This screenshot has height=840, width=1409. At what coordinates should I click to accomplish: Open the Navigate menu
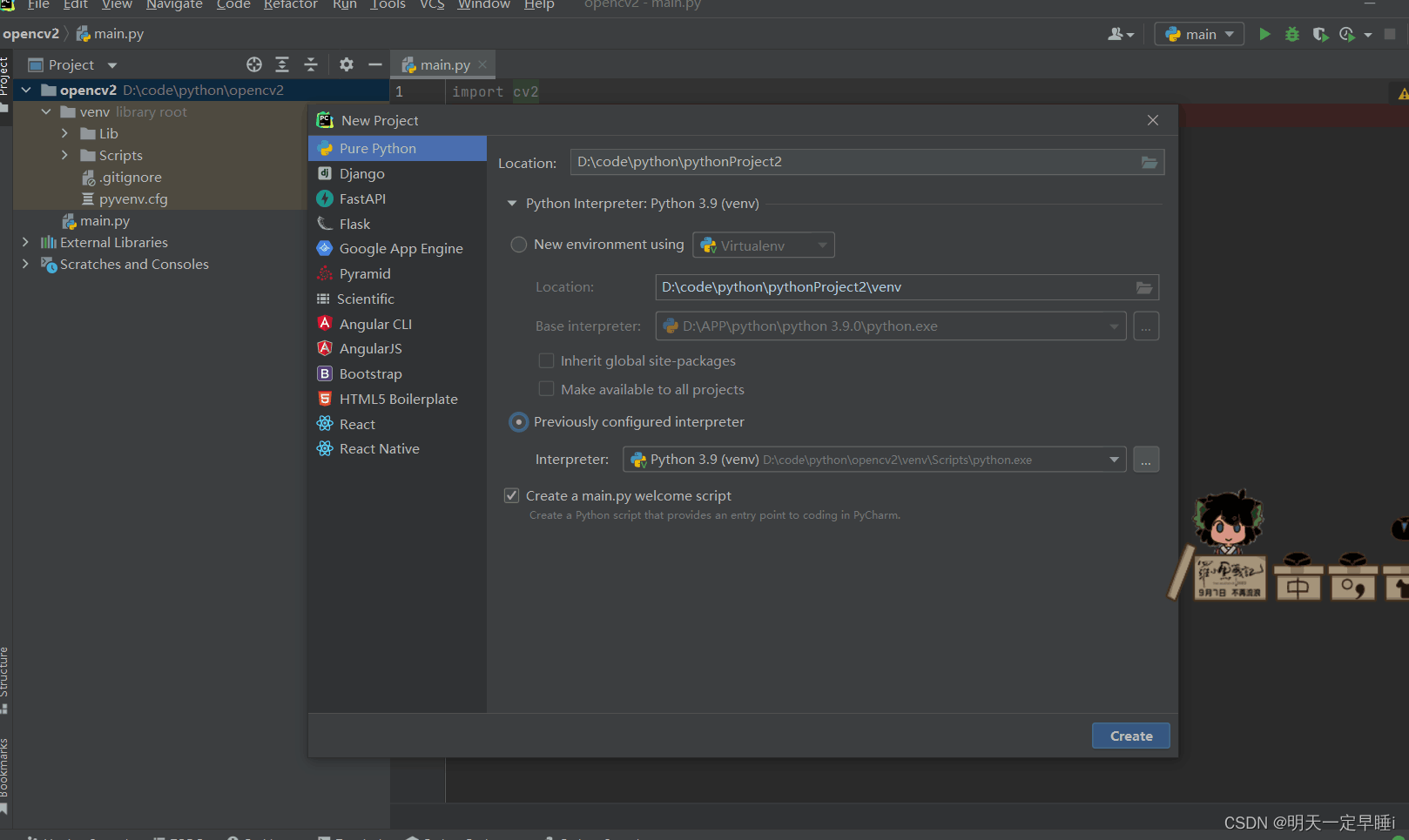coord(174,4)
